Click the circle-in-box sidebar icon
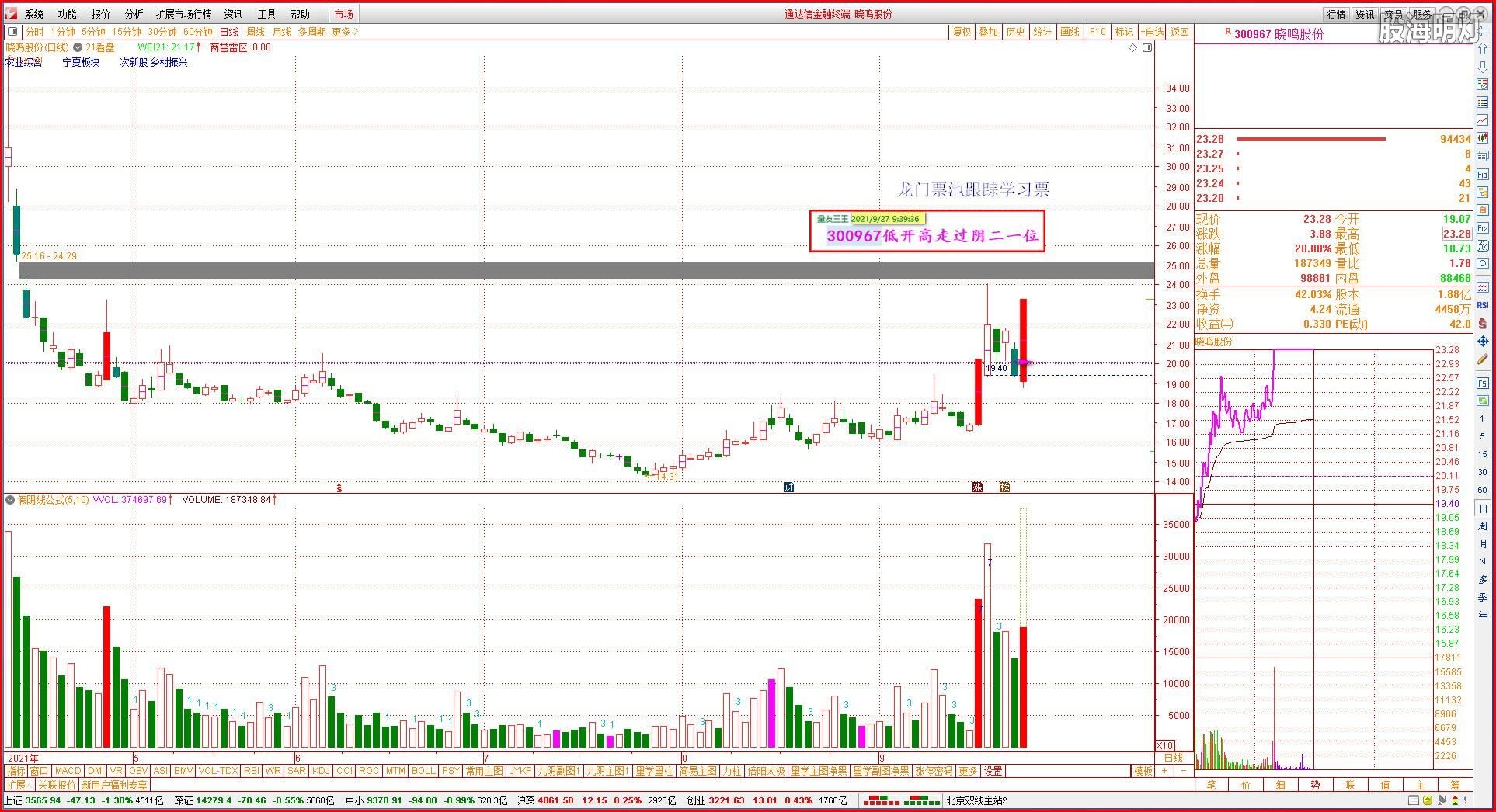Screen dimensions: 1496x812 [x=1483, y=262]
